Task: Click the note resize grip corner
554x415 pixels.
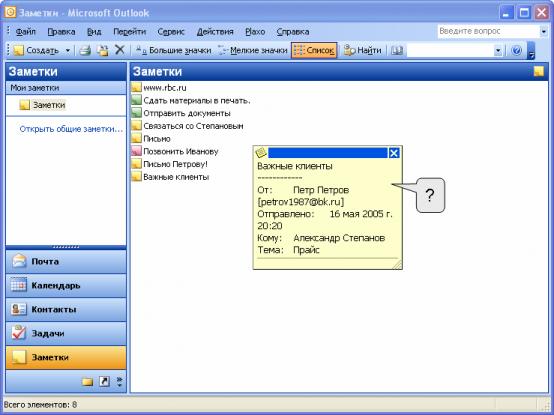Action: [x=397, y=265]
